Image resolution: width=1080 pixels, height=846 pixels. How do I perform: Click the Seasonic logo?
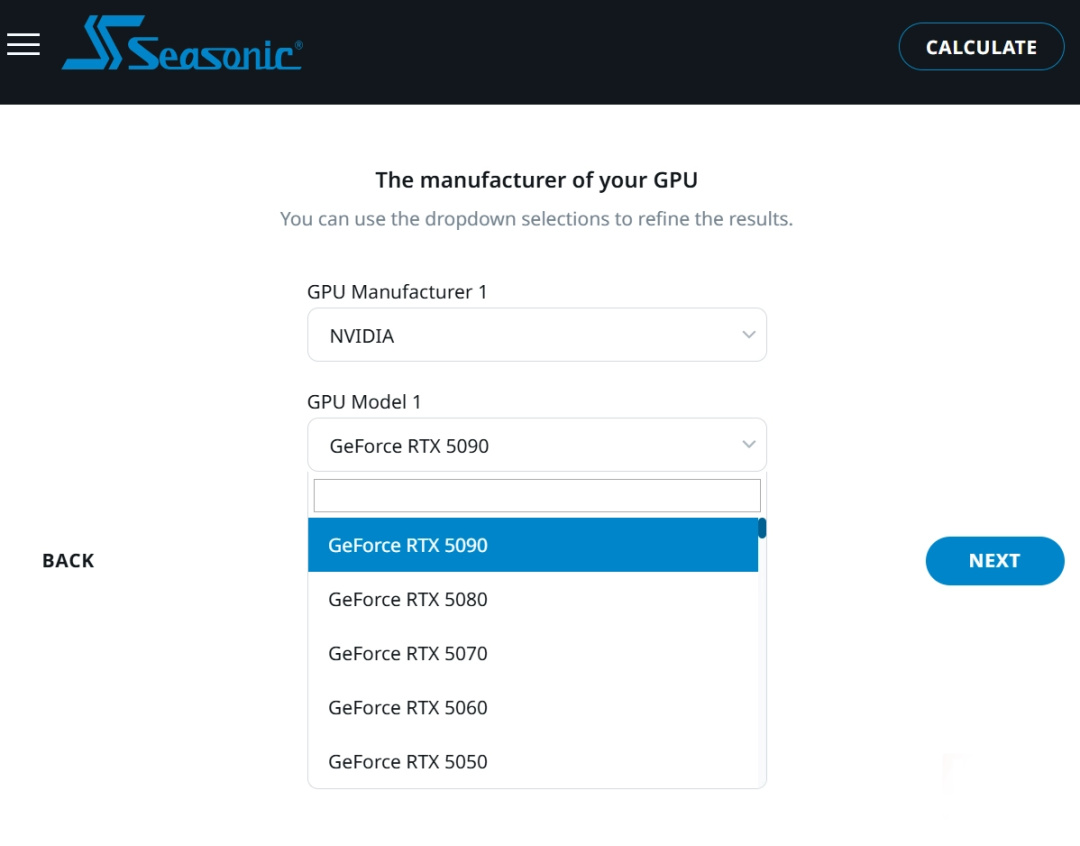click(x=182, y=45)
